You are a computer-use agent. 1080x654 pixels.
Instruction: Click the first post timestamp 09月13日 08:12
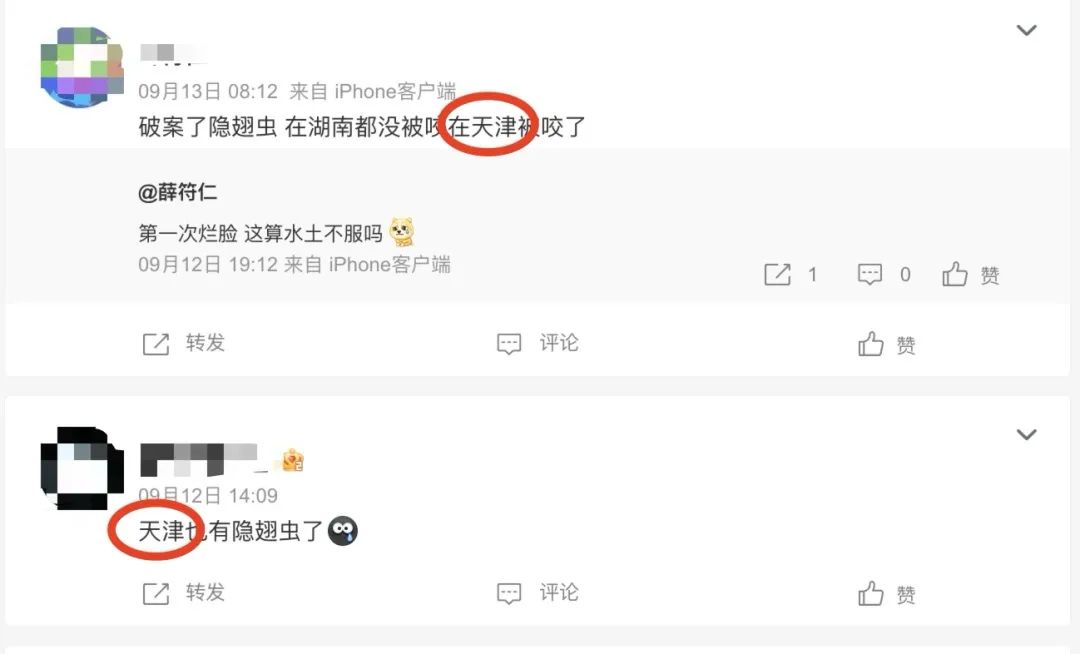[x=208, y=92]
